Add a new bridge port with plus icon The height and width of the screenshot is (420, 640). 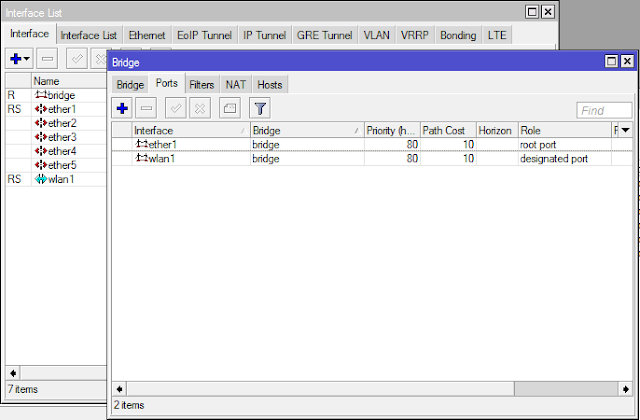point(122,109)
